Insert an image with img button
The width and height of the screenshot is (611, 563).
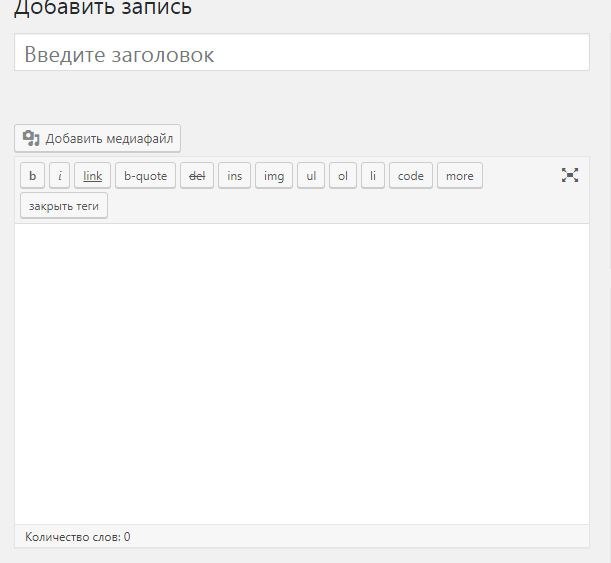pos(274,176)
